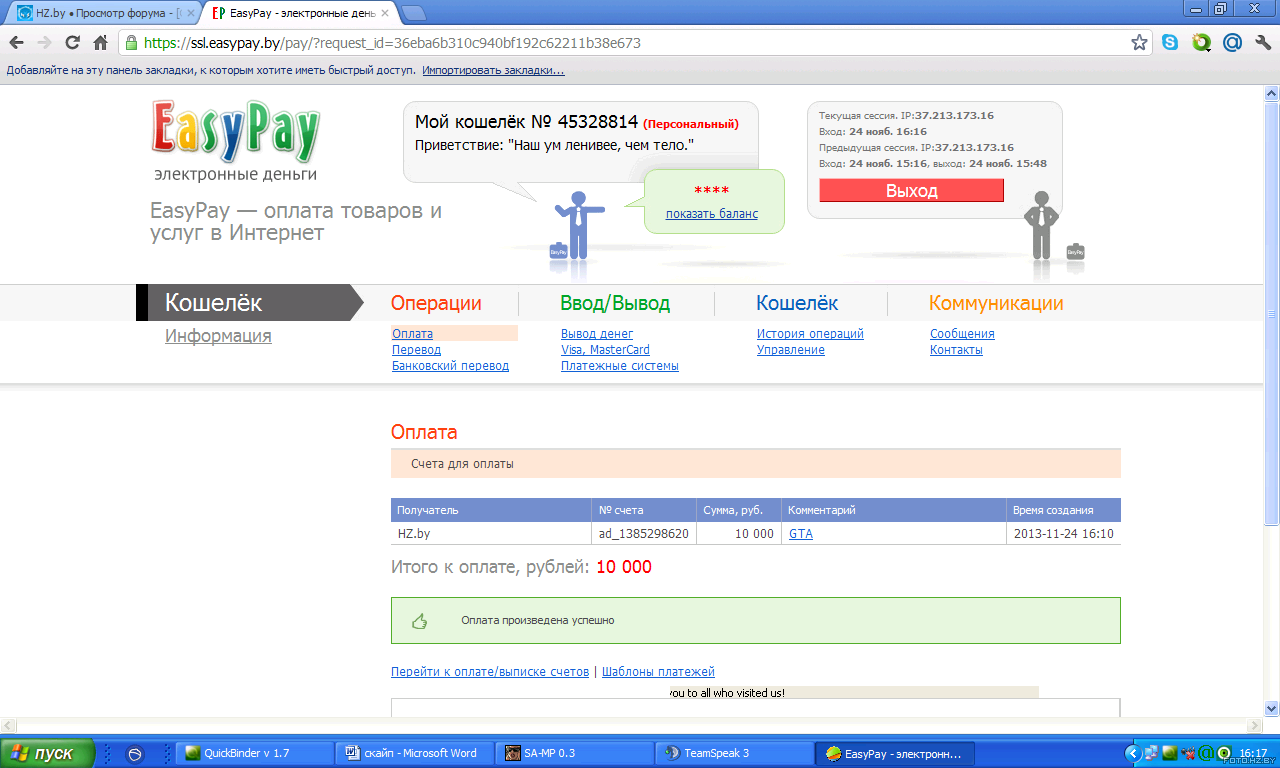Open the Skype extension icon
This screenshot has width=1280, height=768.
point(1170,43)
